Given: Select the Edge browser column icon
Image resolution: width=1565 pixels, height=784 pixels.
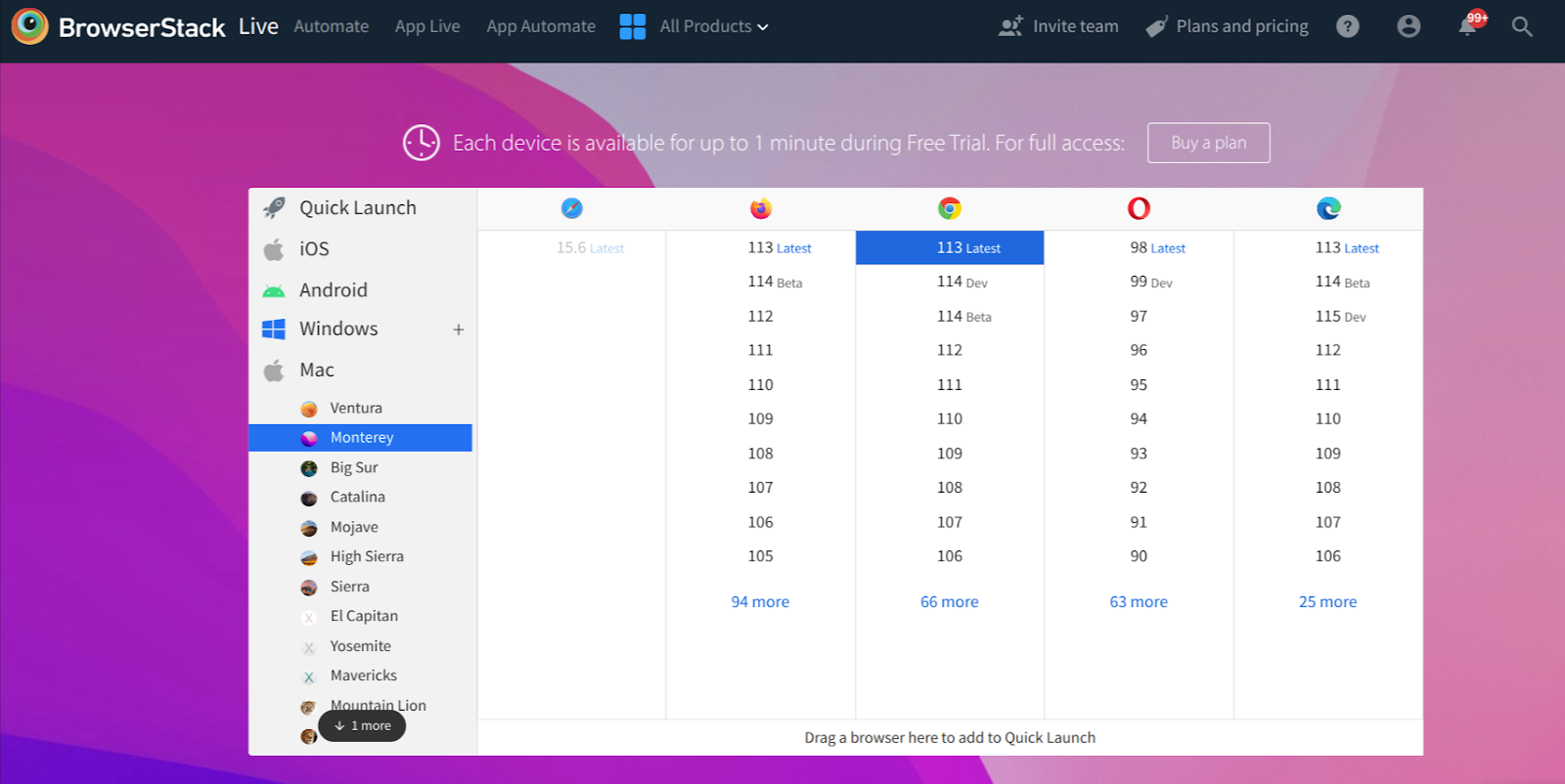Looking at the screenshot, I should pos(1328,208).
